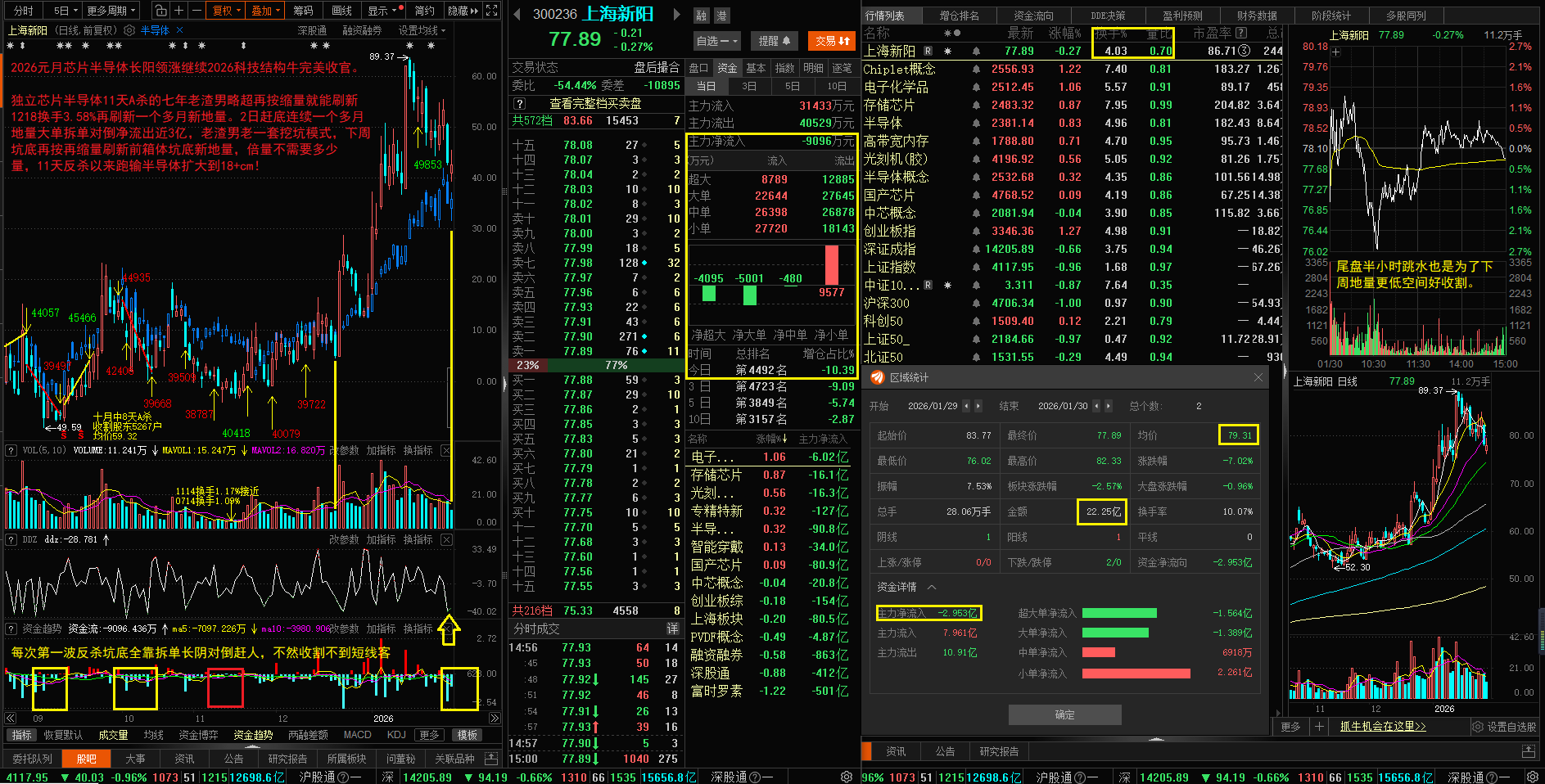Toggle the KDJ indicator
The width and height of the screenshot is (1545, 784).
click(396, 735)
